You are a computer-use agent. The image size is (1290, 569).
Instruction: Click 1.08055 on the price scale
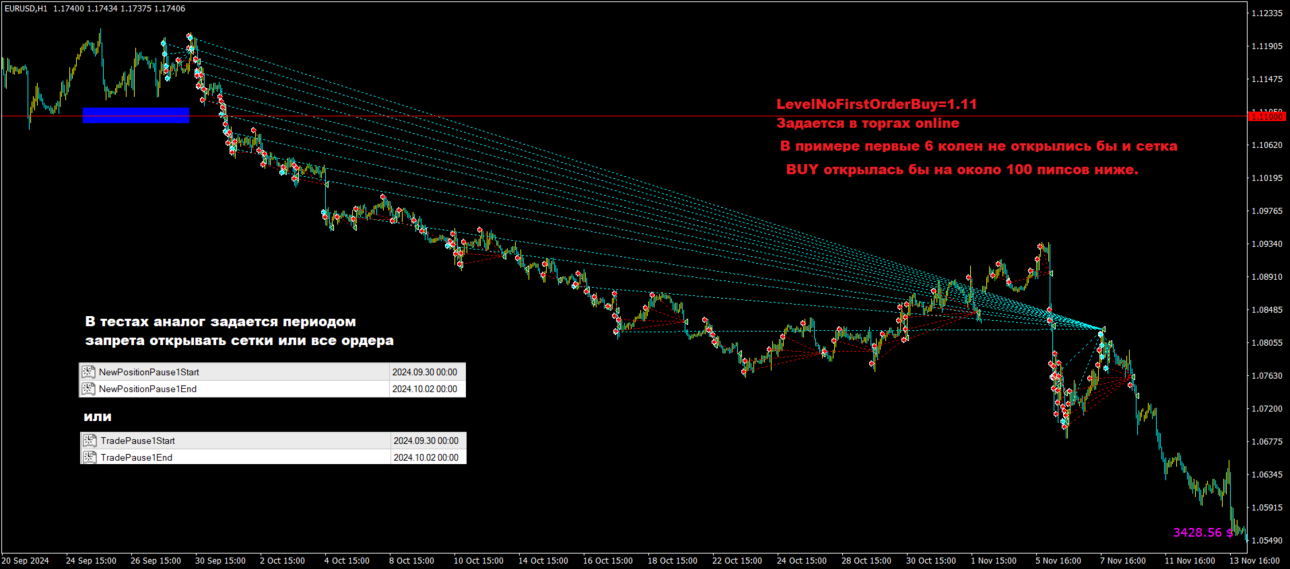(x=1267, y=343)
